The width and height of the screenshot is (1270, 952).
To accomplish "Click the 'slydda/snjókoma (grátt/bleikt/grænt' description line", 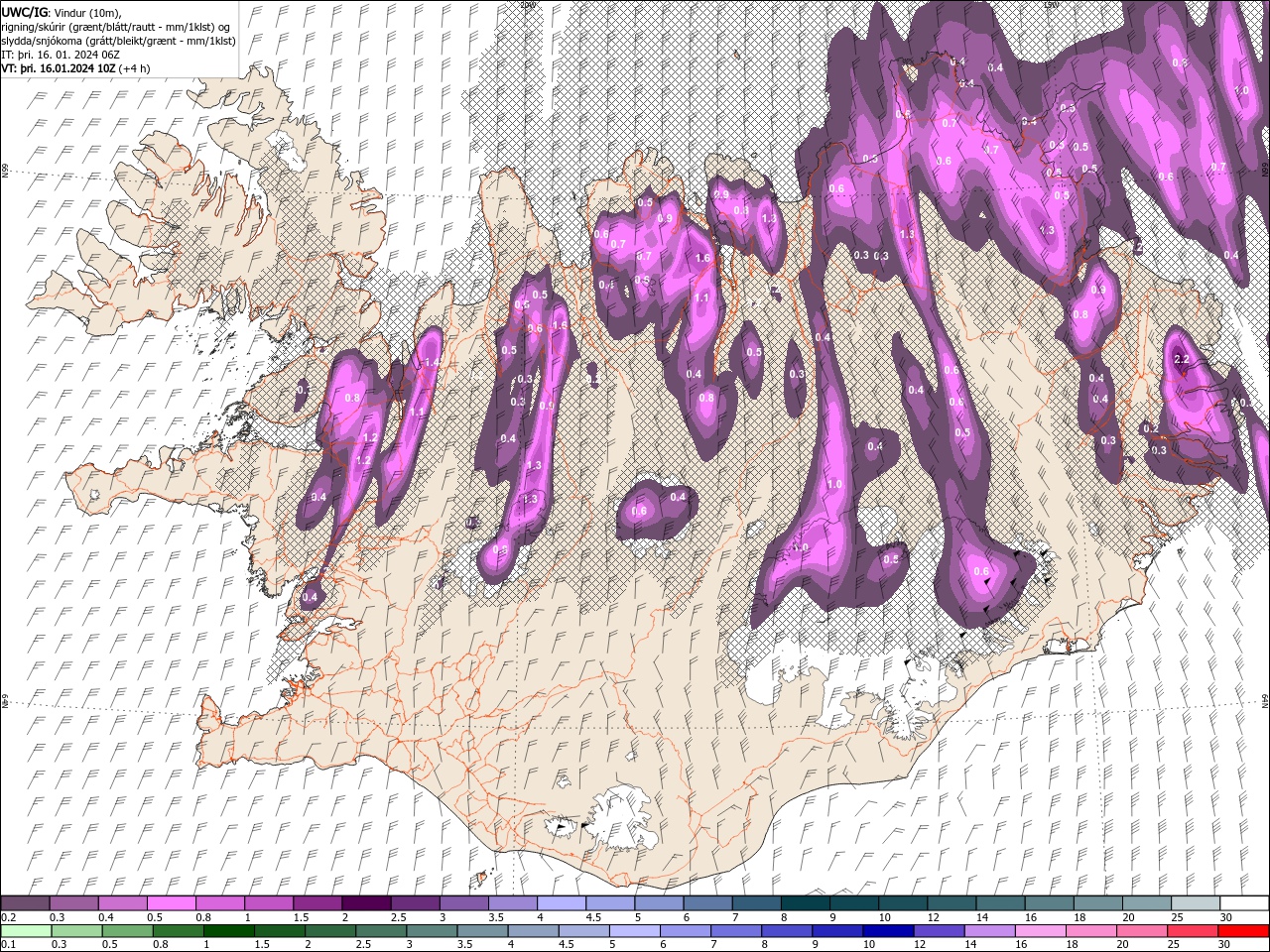I will pos(118,41).
